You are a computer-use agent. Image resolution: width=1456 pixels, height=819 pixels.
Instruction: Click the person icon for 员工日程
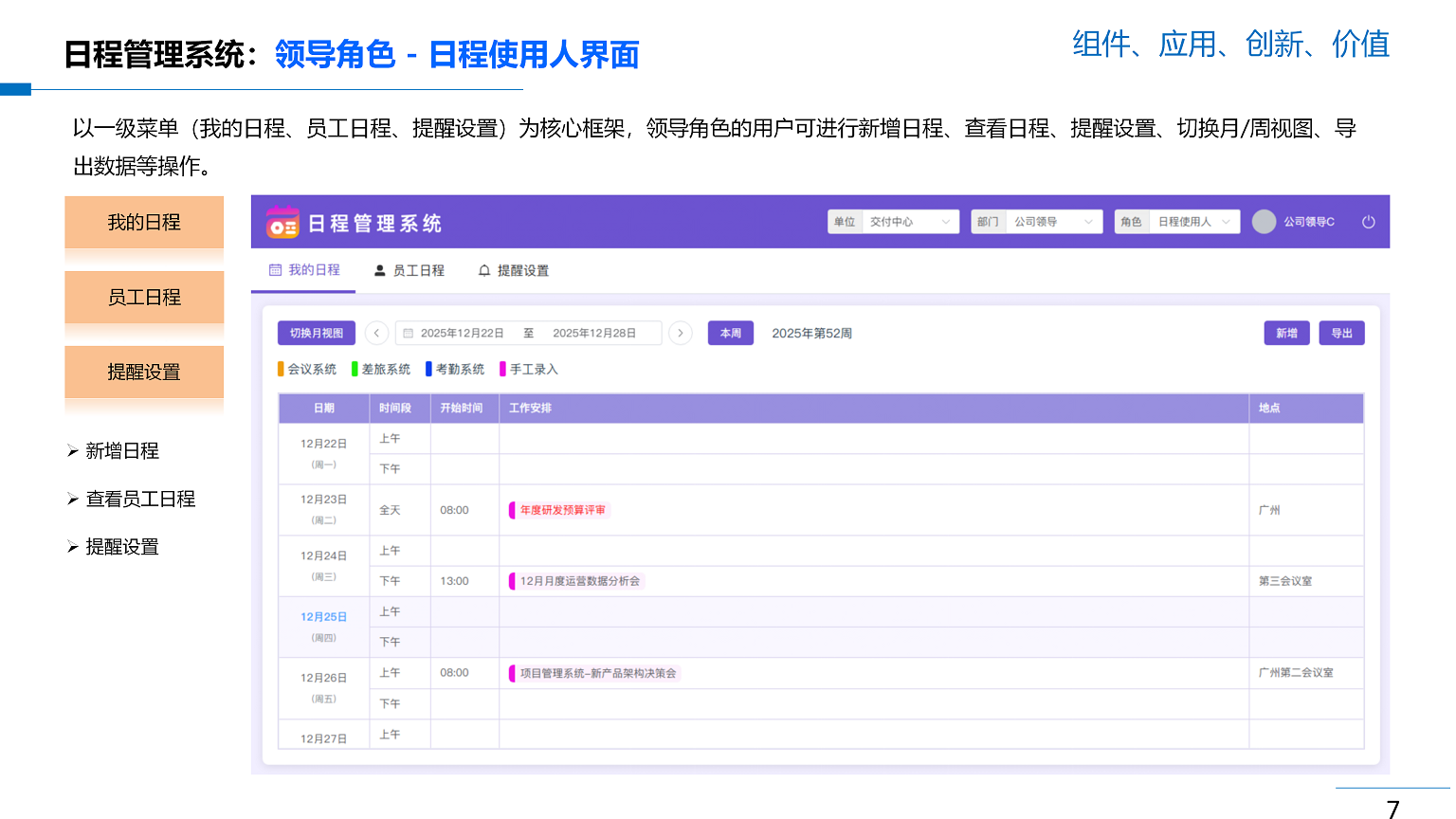tap(380, 271)
